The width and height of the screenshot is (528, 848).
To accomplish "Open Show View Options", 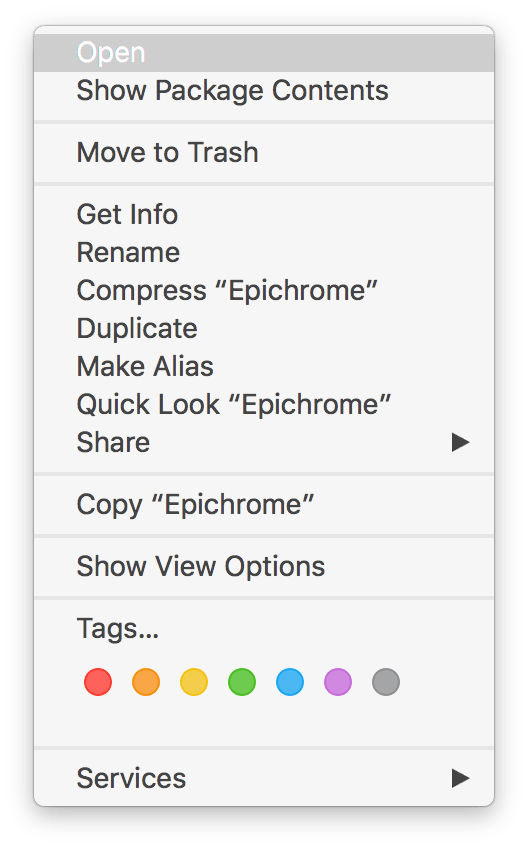I will (x=264, y=567).
